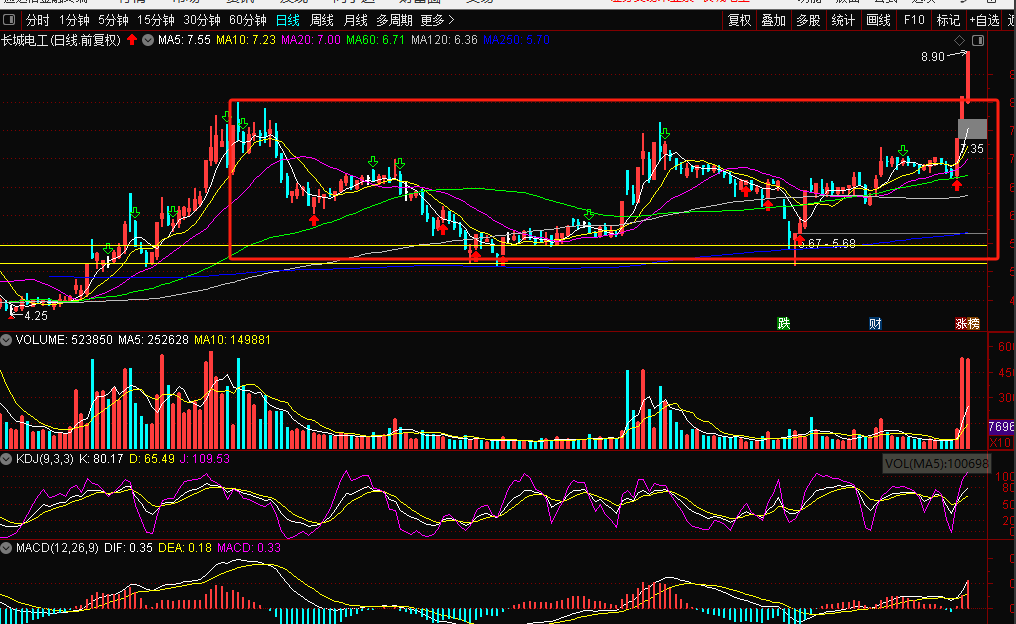Image resolution: width=1016 pixels, height=624 pixels.
Task: Toggle the left sidebar panel icon
Action: tap(10, 20)
